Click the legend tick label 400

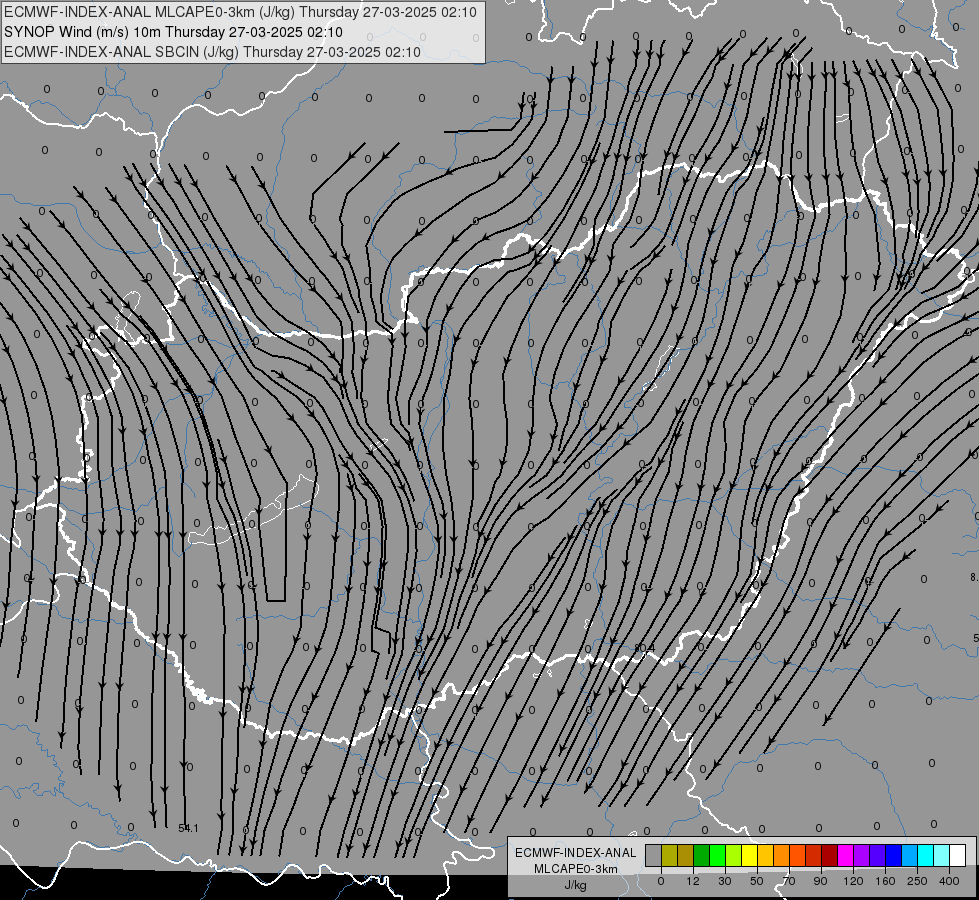click(949, 881)
